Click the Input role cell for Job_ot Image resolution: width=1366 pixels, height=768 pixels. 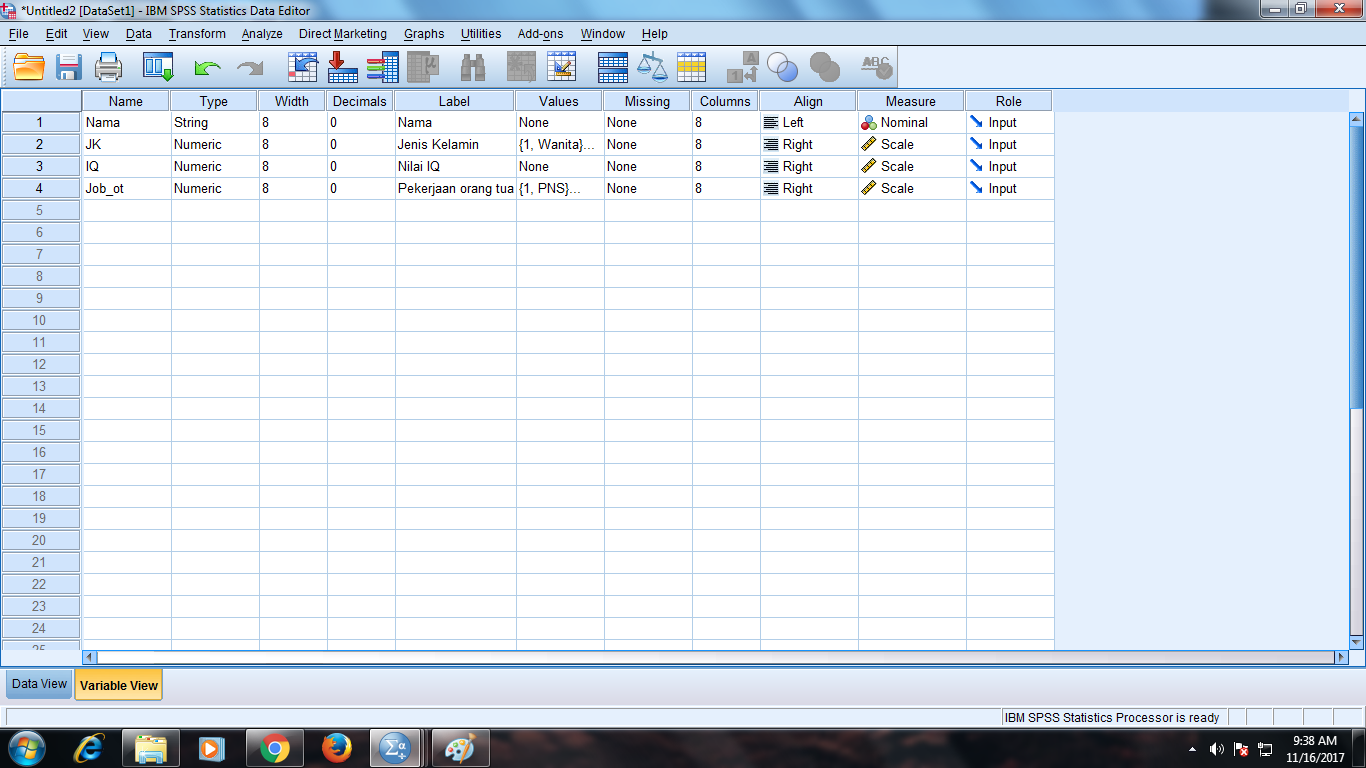coord(1009,188)
